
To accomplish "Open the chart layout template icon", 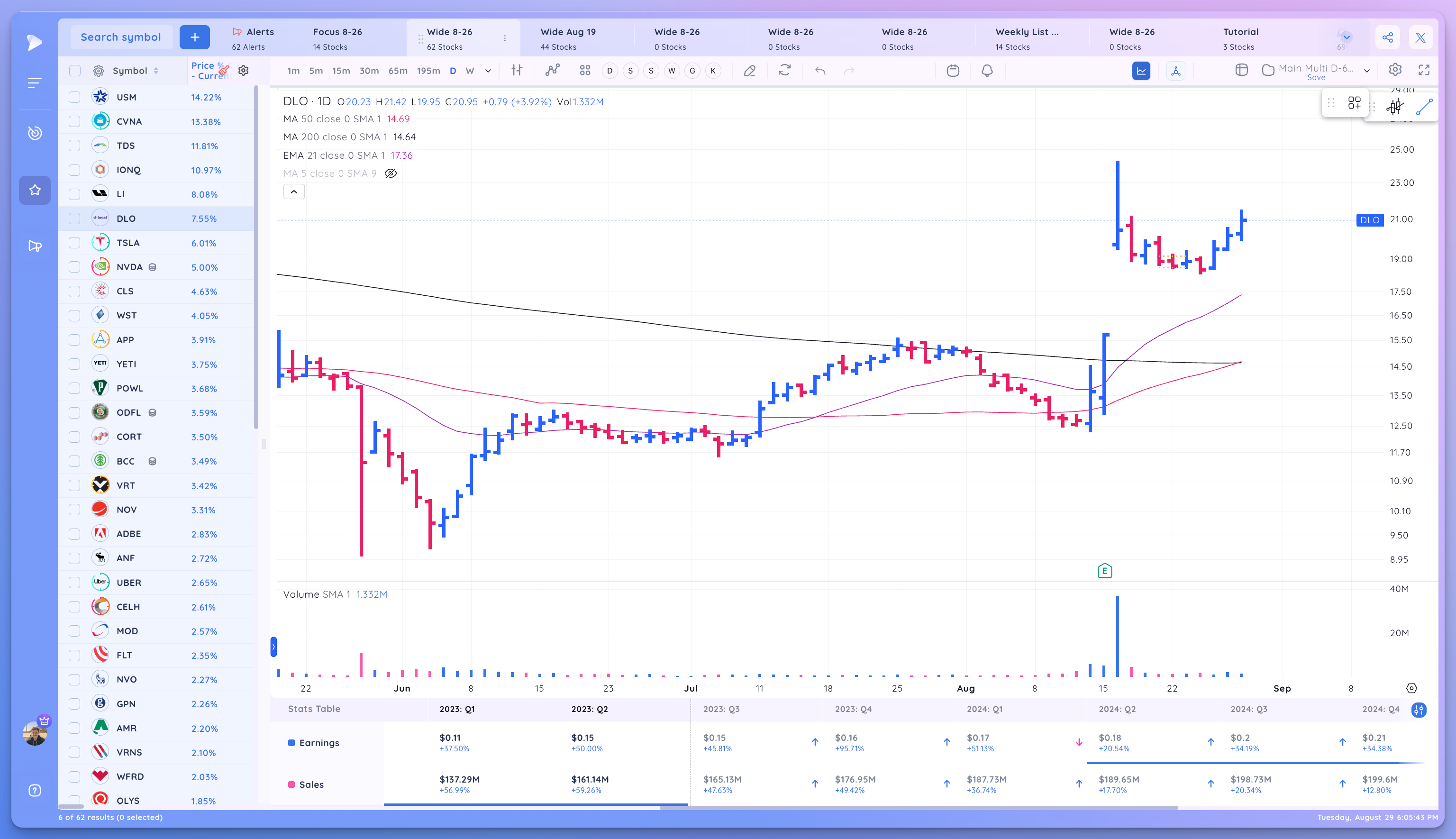I will tap(1242, 70).
